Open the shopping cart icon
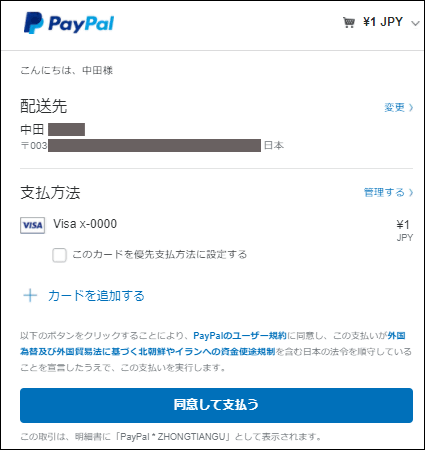Viewport: 425px width, 450px height. coord(349,23)
